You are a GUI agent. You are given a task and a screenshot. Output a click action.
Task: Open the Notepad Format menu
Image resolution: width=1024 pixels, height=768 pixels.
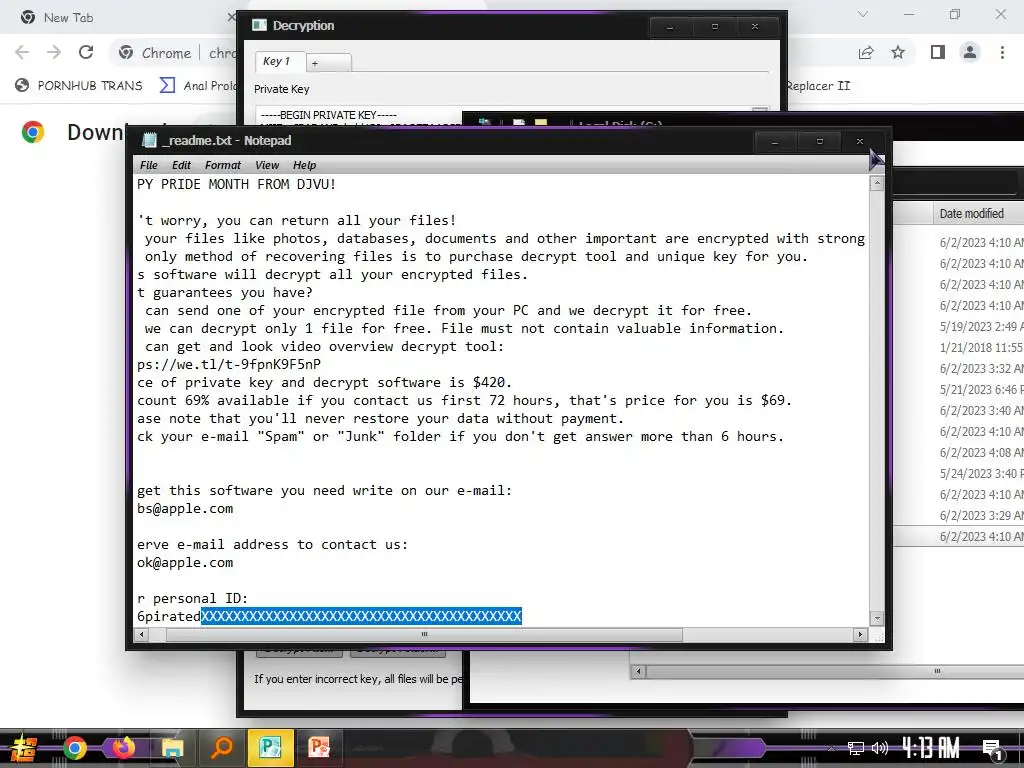[x=223, y=165]
